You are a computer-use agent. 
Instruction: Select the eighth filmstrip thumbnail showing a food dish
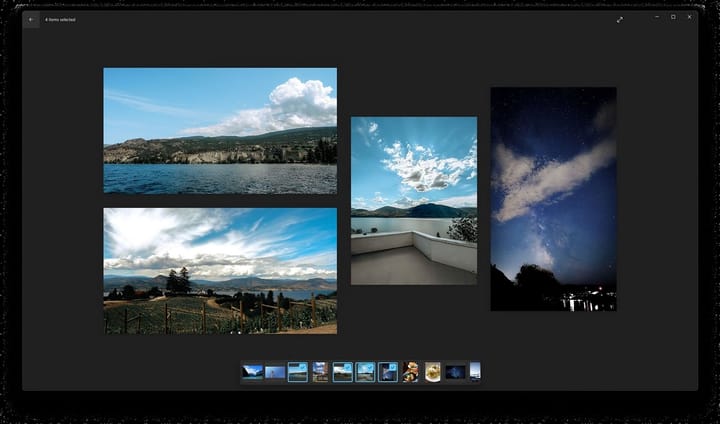(x=410, y=372)
